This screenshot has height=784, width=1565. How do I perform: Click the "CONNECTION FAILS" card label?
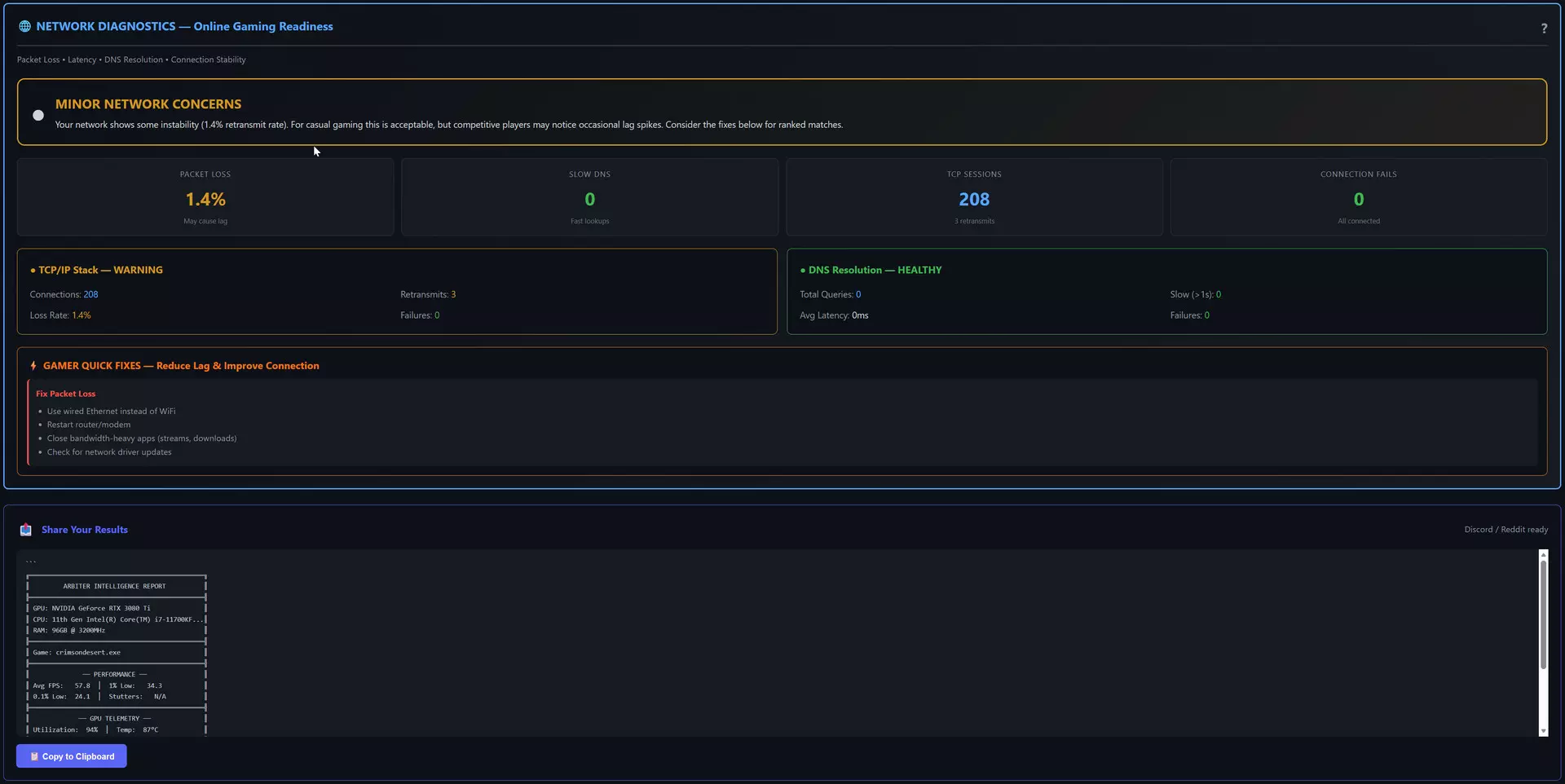1359,174
